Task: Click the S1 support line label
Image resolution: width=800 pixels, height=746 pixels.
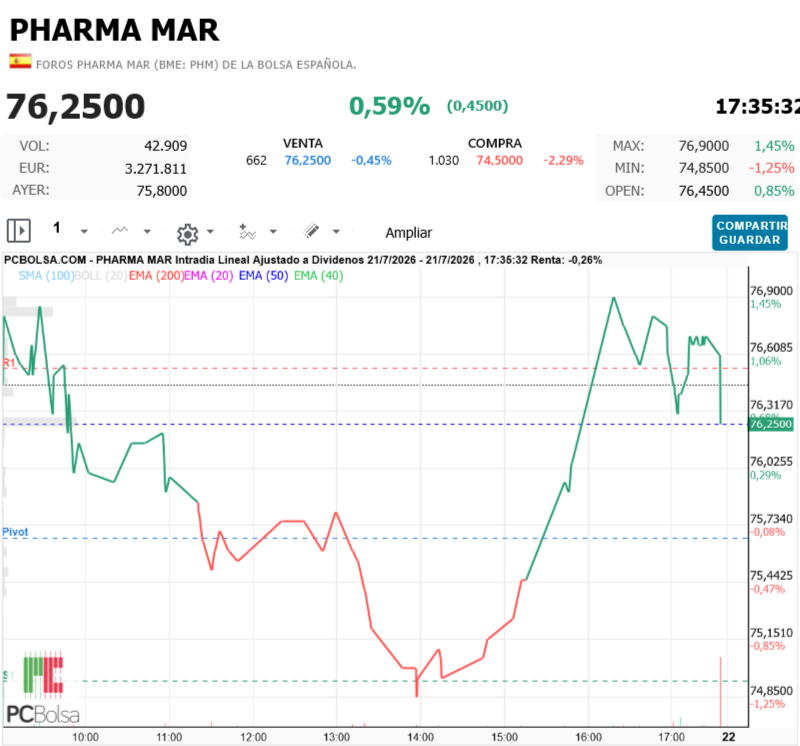Action: [x=9, y=676]
